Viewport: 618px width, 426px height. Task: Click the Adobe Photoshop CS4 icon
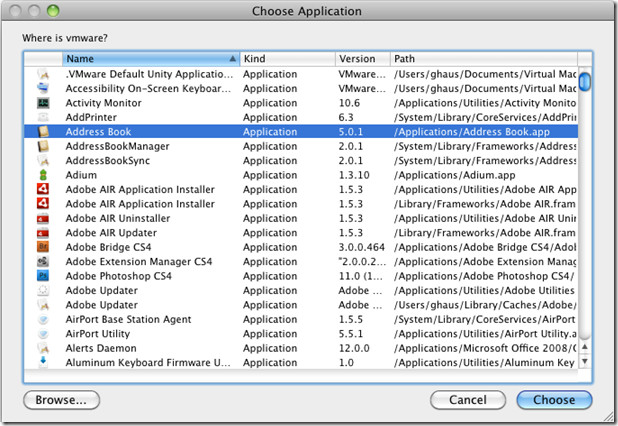pos(43,276)
